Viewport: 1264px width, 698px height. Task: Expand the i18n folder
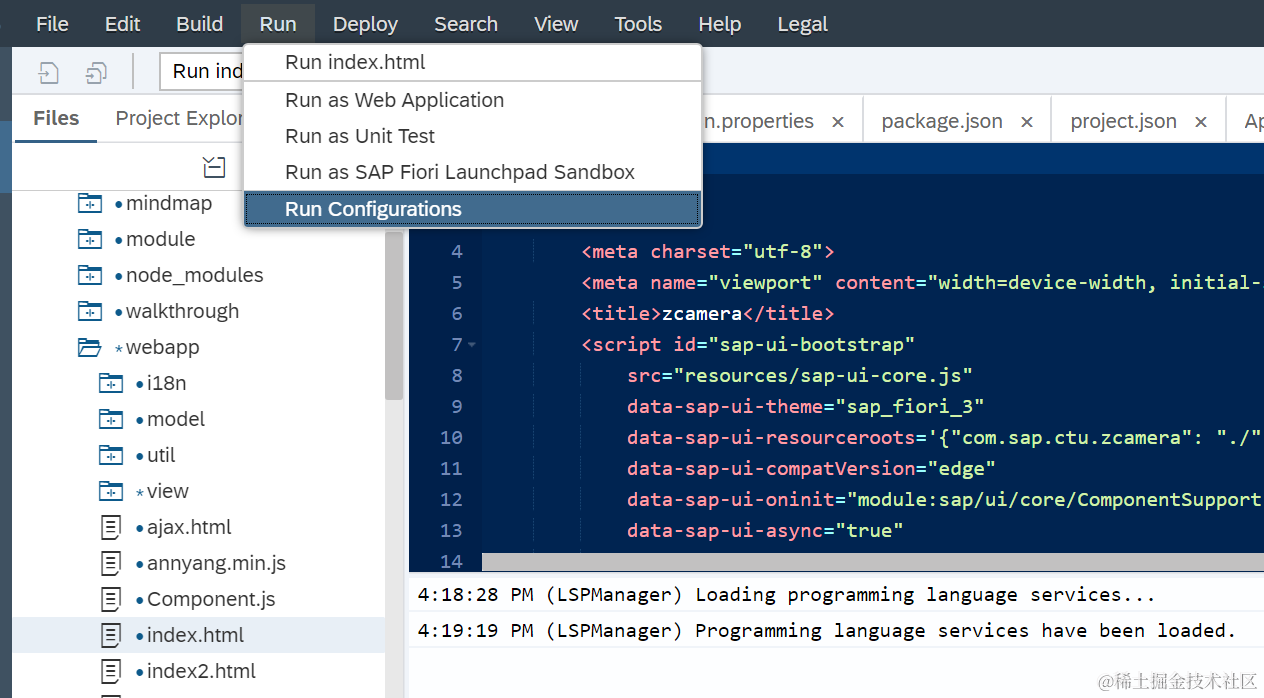(167, 383)
